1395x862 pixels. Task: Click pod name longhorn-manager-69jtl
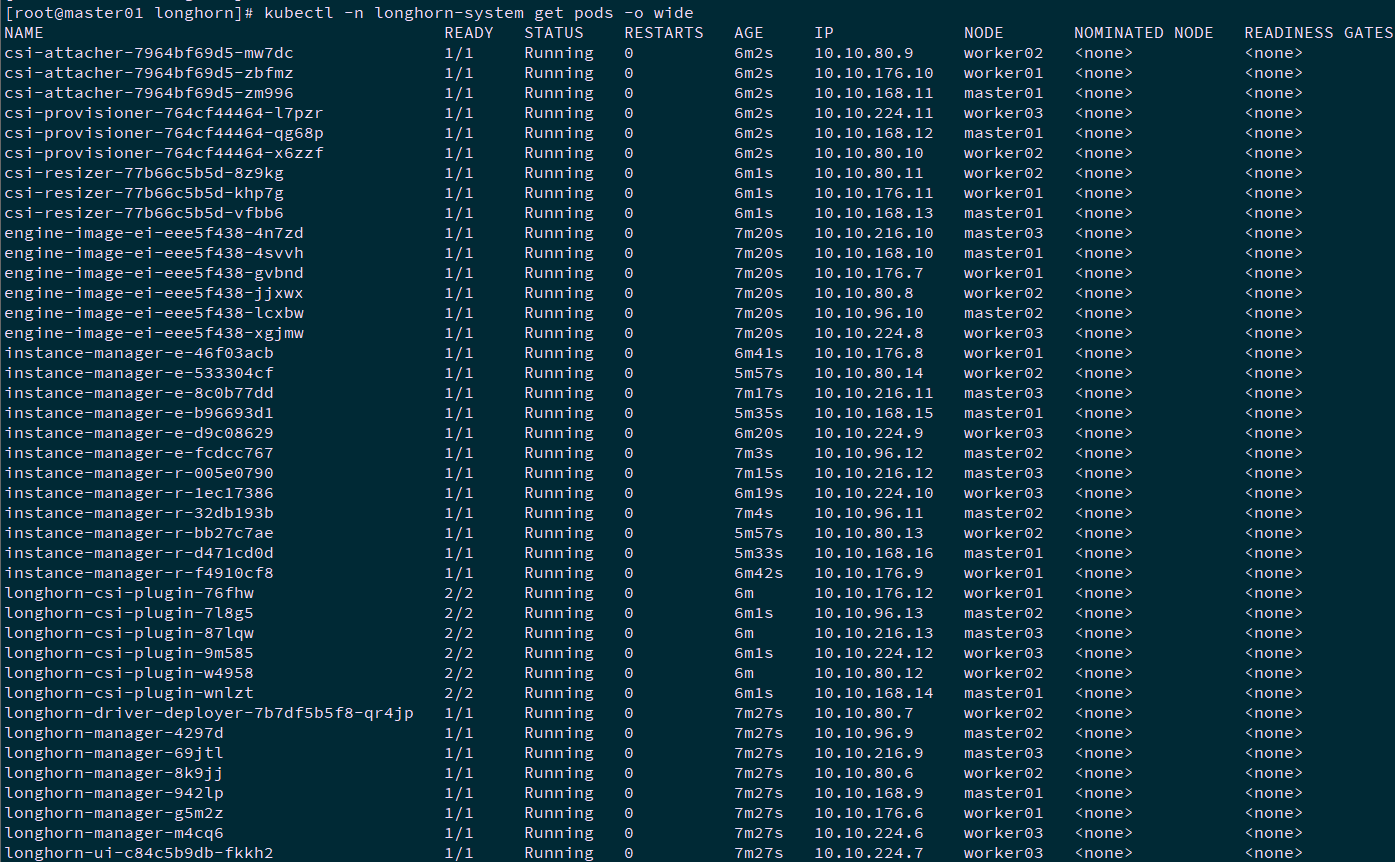point(114,753)
